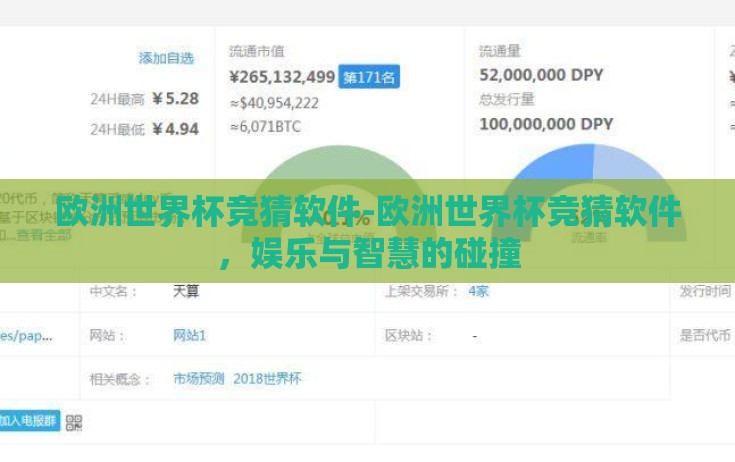Click the 流通市值 label

click(257, 51)
